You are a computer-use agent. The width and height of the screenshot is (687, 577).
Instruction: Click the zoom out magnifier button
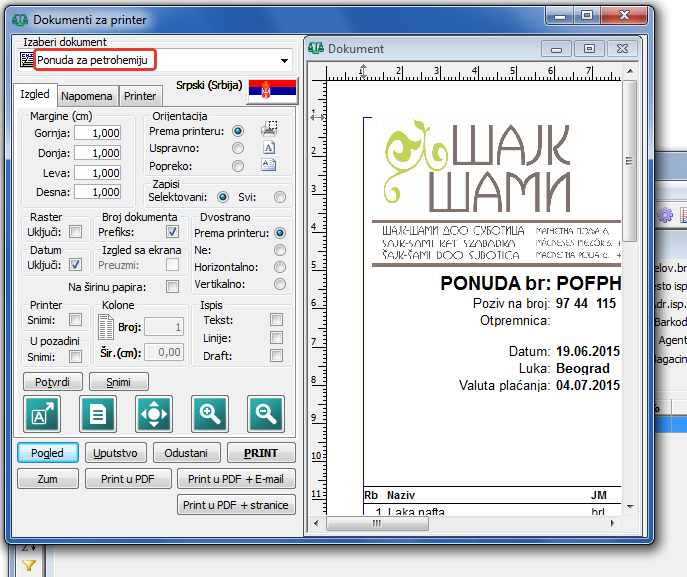click(266, 413)
